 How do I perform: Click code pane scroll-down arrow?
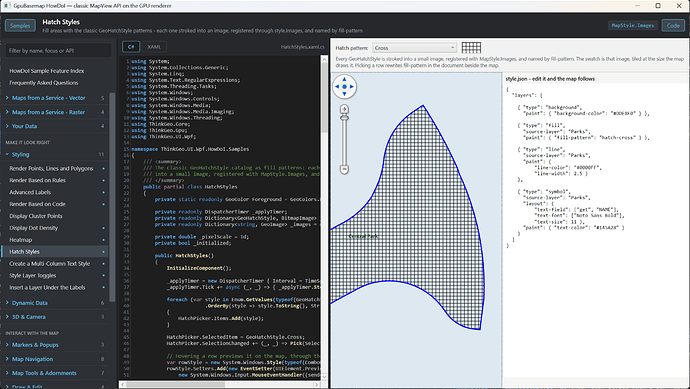(324, 377)
